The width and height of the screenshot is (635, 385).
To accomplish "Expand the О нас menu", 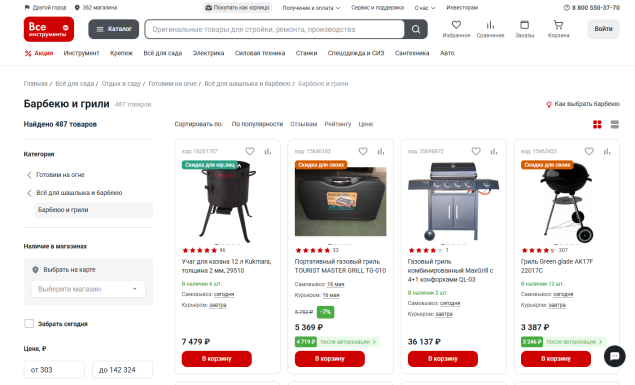I will [425, 8].
